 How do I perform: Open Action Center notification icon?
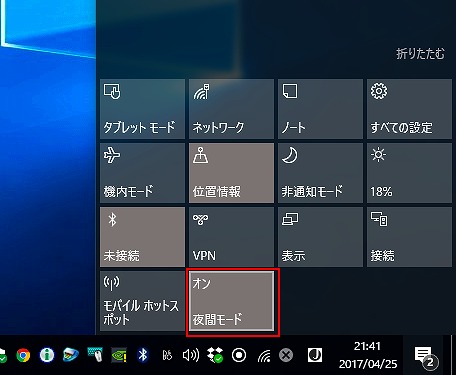click(425, 356)
